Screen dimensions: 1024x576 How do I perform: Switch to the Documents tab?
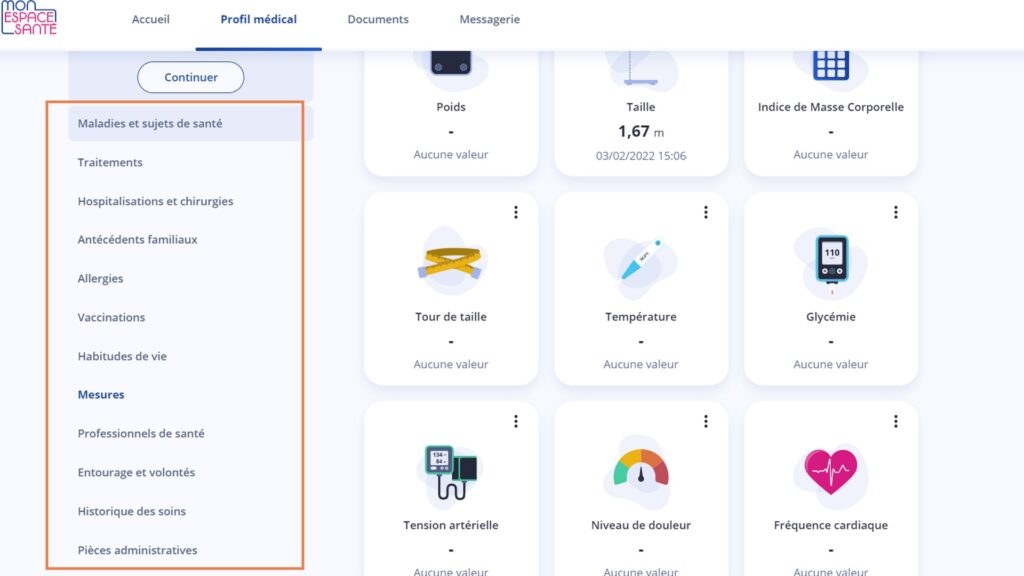click(378, 20)
